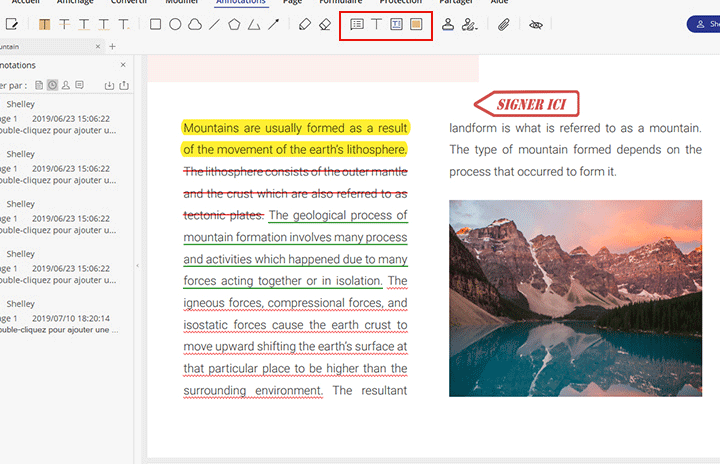Viewport: 720px width, 464px height.
Task: Select the Arrow drawing tool
Action: coord(274,24)
